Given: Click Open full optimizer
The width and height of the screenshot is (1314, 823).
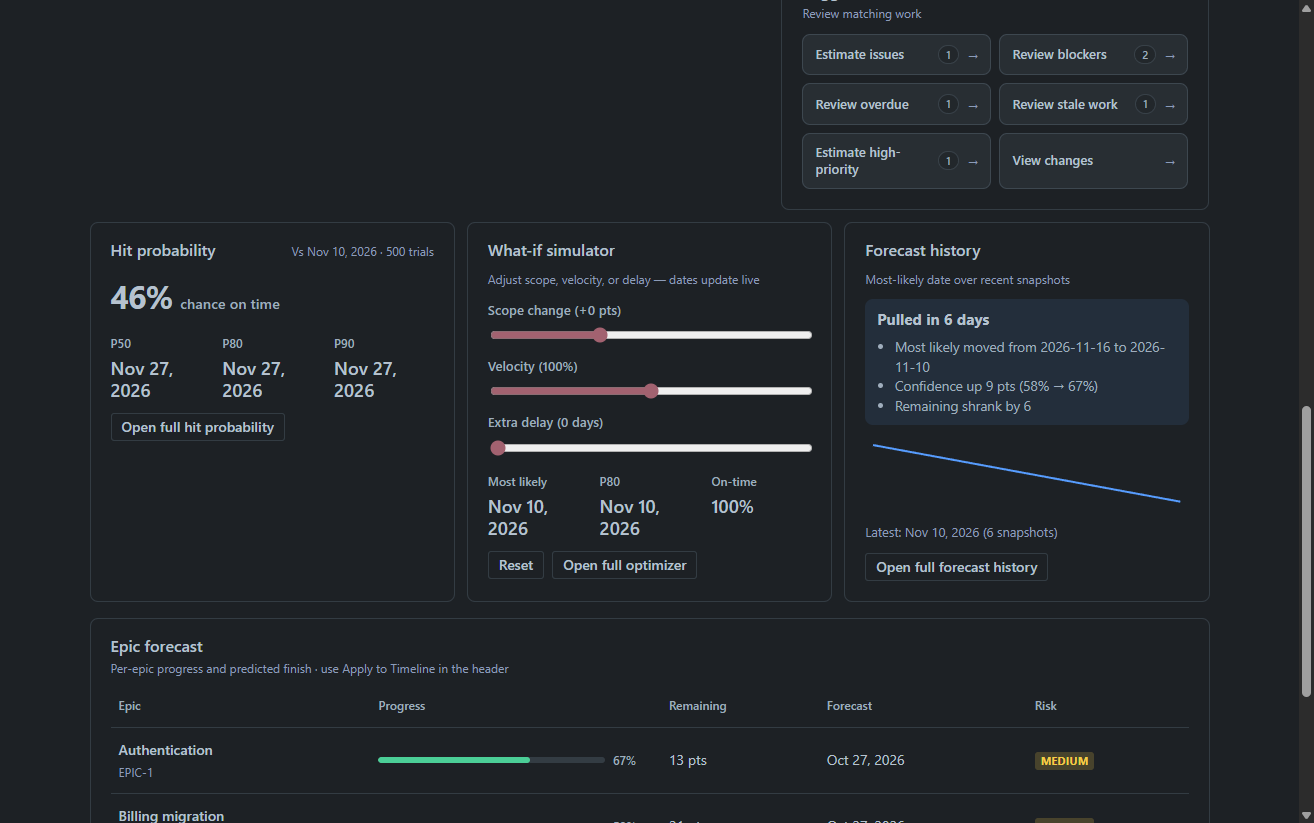Looking at the screenshot, I should [625, 565].
